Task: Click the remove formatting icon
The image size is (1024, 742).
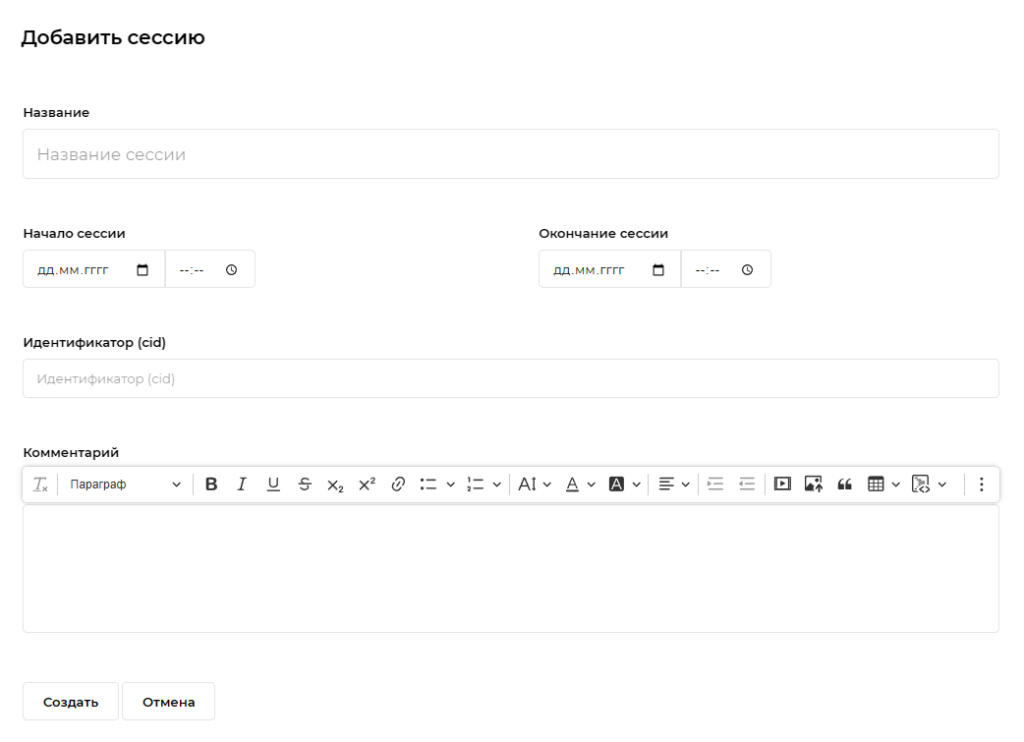Action: tap(40, 485)
